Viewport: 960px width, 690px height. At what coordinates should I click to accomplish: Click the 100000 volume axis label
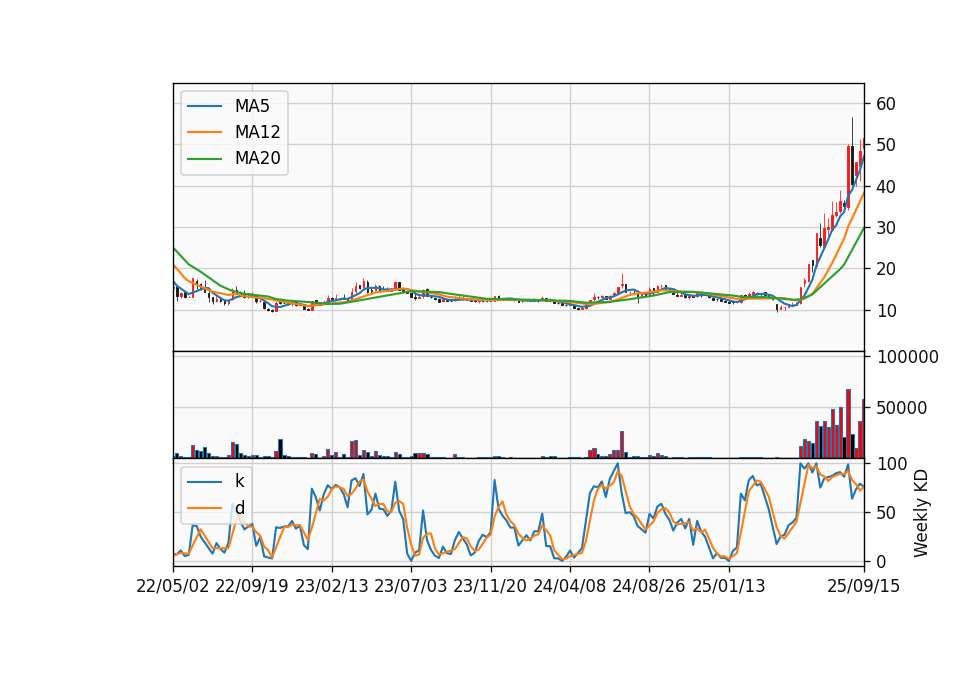point(907,357)
